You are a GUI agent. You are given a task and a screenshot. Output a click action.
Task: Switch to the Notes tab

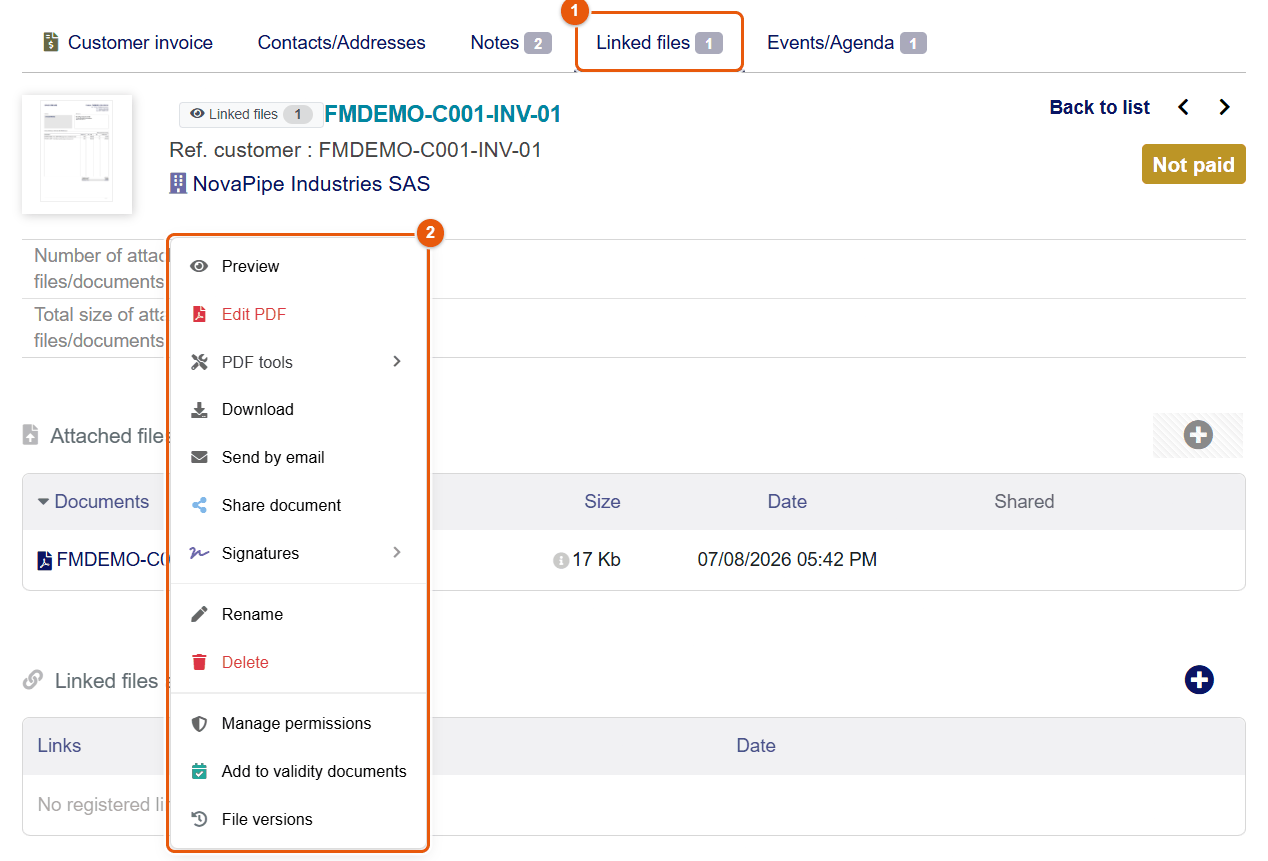(511, 42)
